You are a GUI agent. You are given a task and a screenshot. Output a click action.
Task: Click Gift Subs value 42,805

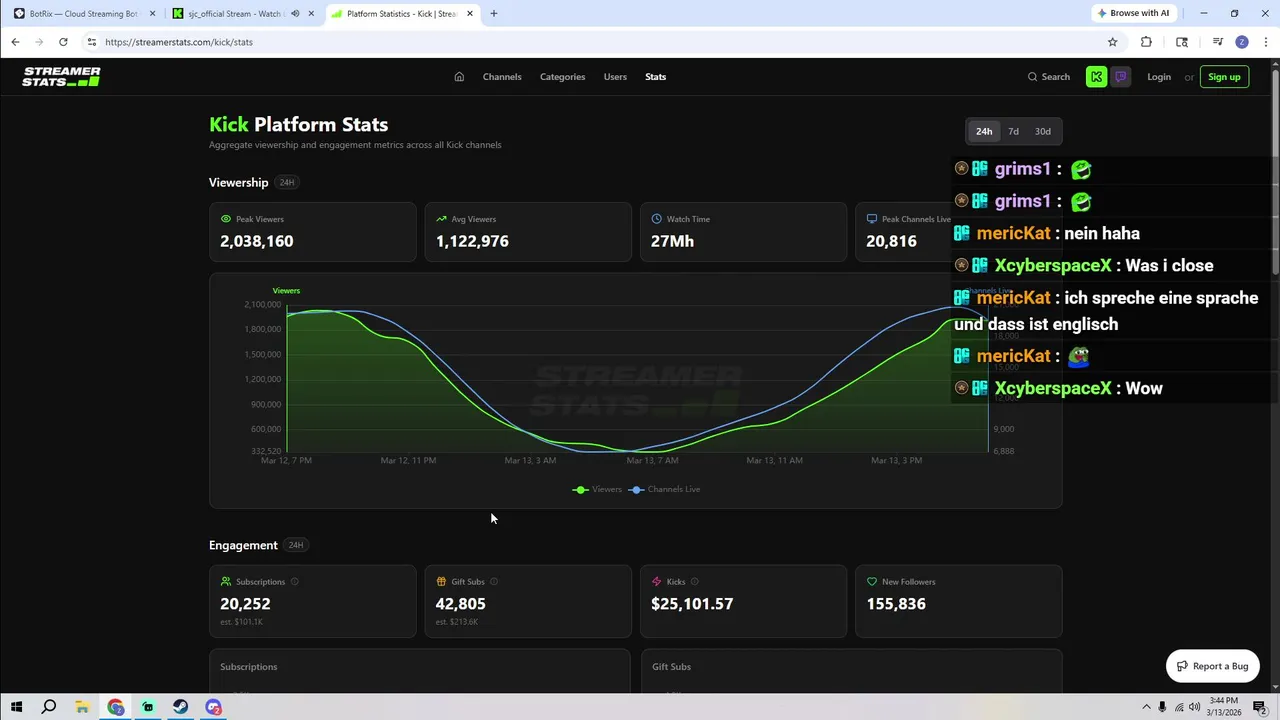tap(460, 604)
